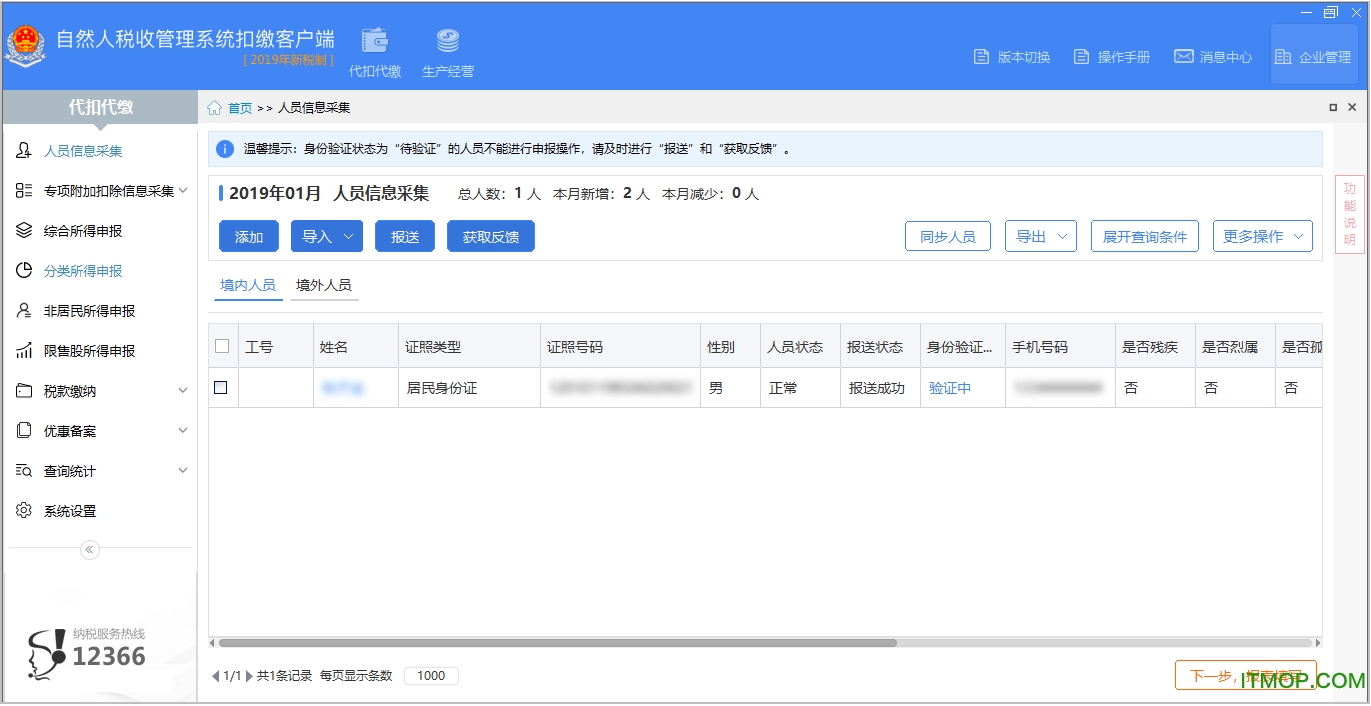
Task: Click the 获取反馈 button
Action: [x=490, y=237]
